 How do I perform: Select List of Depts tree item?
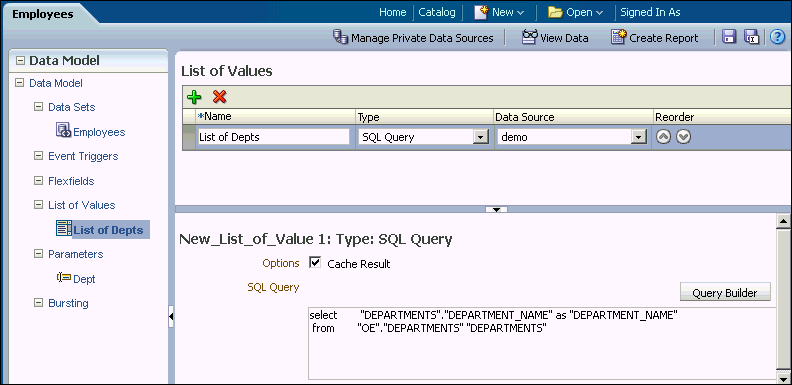point(108,230)
